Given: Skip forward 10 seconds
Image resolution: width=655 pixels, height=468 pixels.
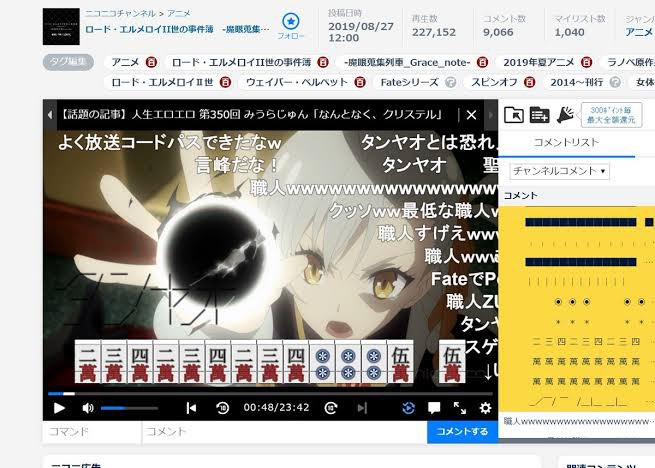Looking at the screenshot, I should click(331, 408).
